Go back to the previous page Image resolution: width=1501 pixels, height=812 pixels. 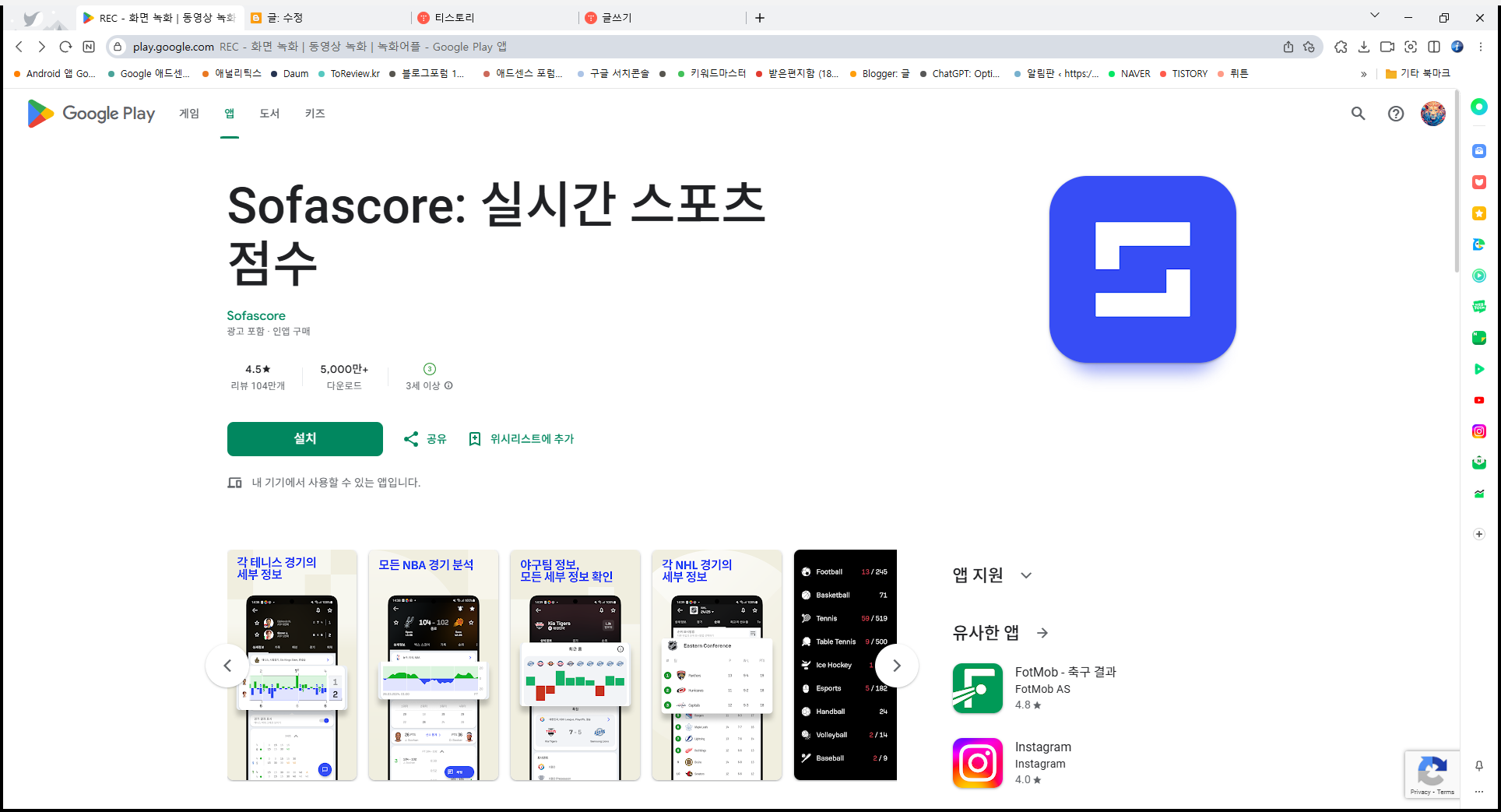(19, 47)
